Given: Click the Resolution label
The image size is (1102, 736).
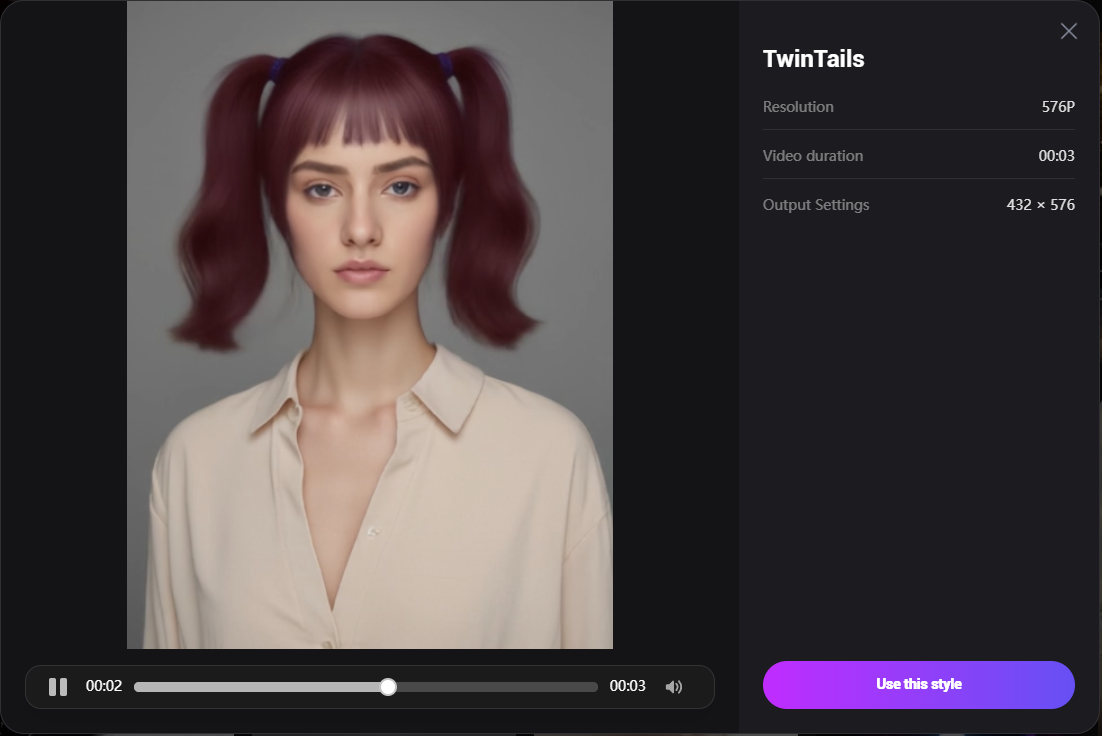Looking at the screenshot, I should 798,107.
